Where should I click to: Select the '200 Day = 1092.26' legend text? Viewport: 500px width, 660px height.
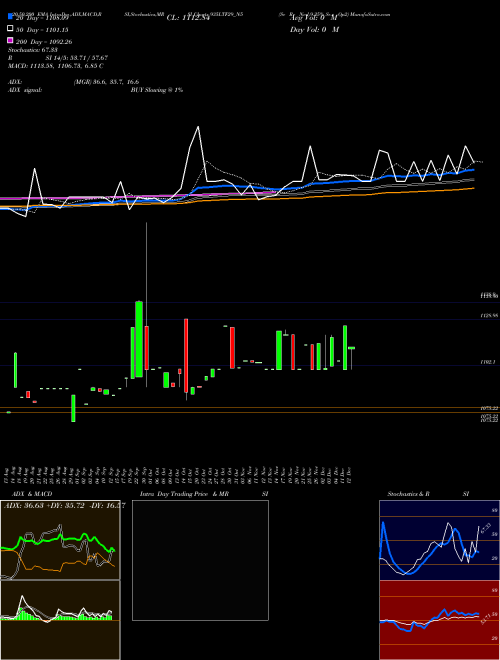coord(44,42)
